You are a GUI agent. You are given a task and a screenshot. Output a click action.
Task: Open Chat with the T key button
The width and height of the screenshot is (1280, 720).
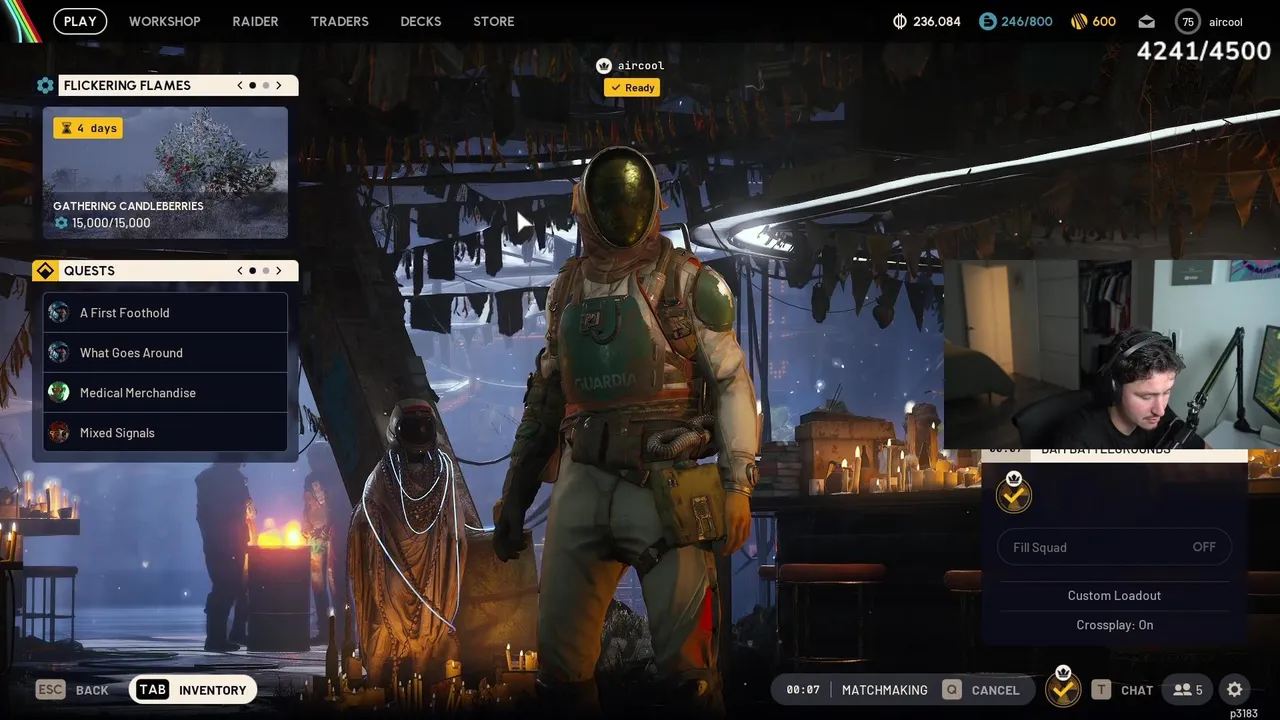1122,690
